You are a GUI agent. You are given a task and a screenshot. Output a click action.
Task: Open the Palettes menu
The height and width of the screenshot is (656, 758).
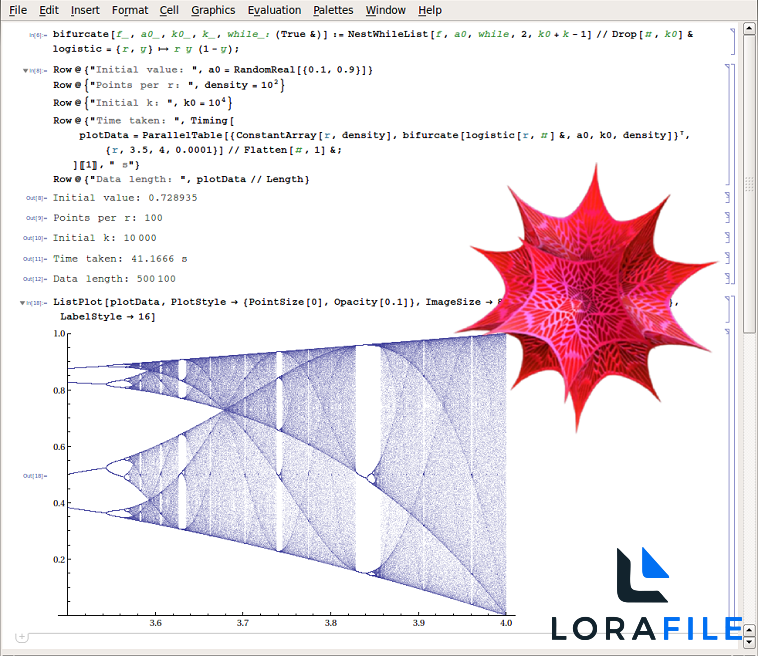(333, 10)
